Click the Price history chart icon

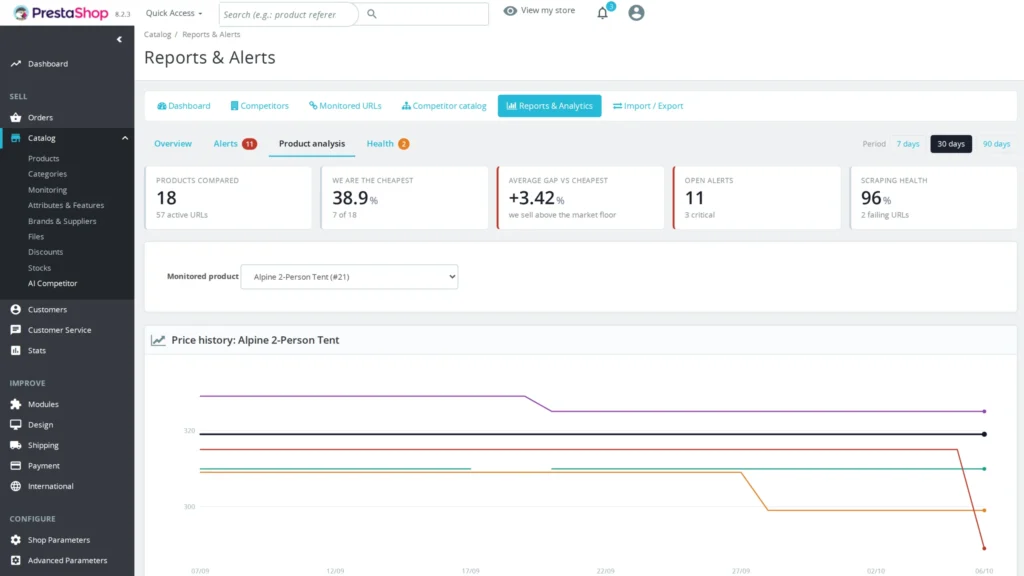[158, 340]
